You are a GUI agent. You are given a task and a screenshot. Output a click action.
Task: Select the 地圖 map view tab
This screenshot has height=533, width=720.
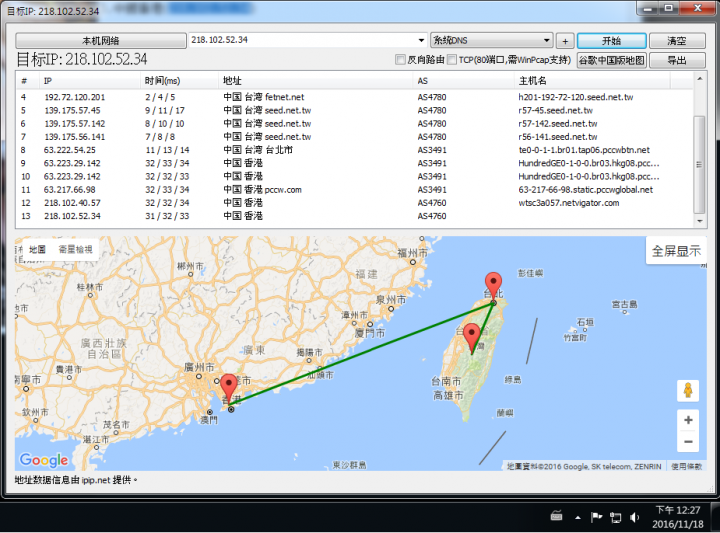[36, 249]
